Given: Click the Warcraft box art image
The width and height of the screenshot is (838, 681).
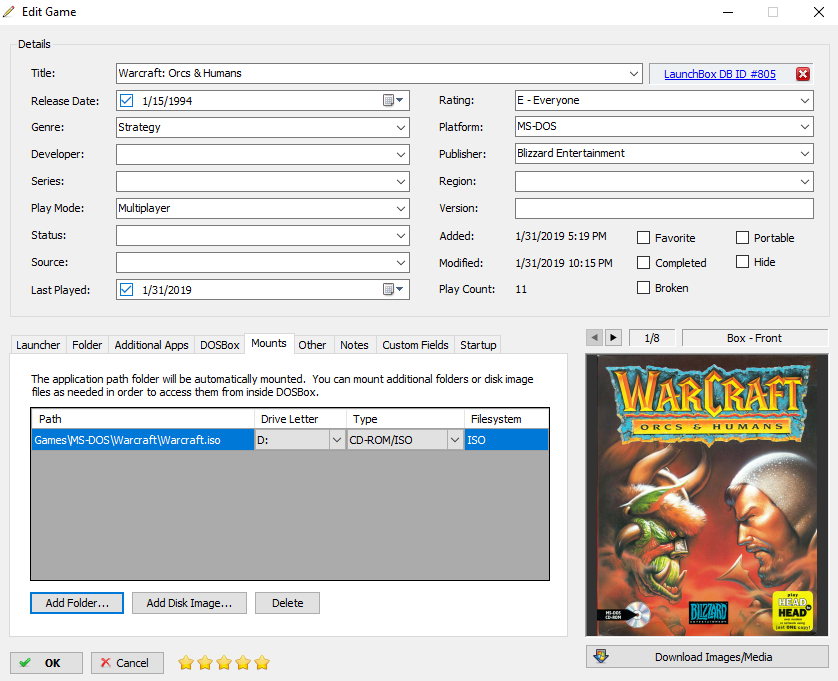Looking at the screenshot, I should 707,495.
